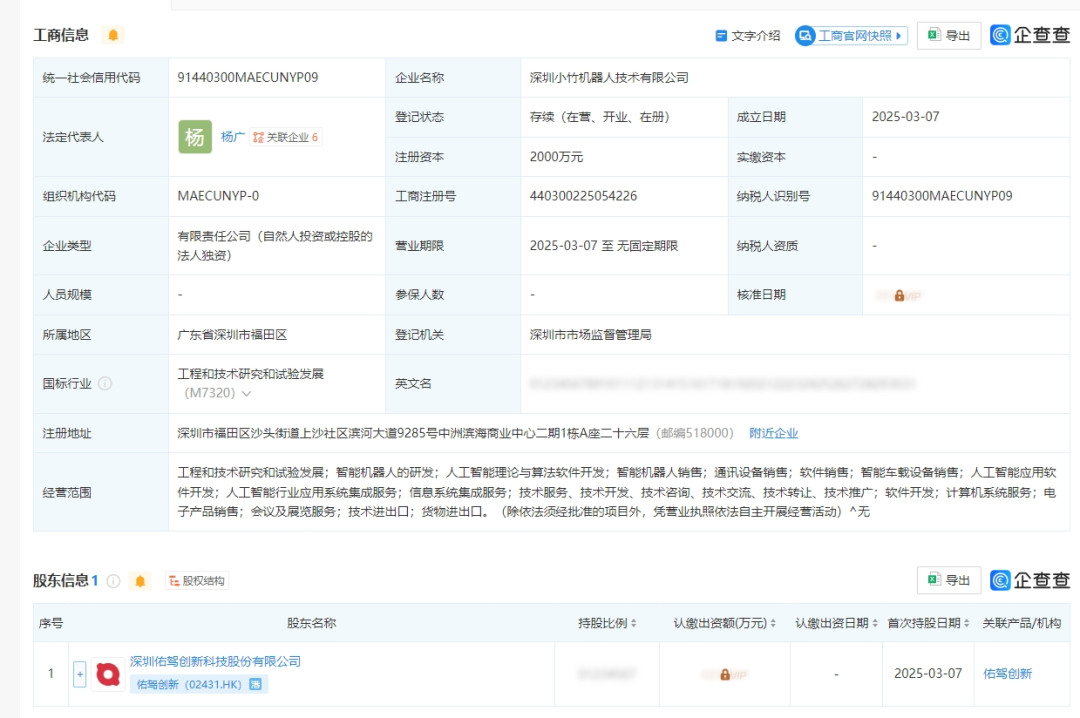Viewport: 1080px width, 718px height.
Task: Expand industry code M7320 chevron
Action: pyautogui.click(x=247, y=393)
